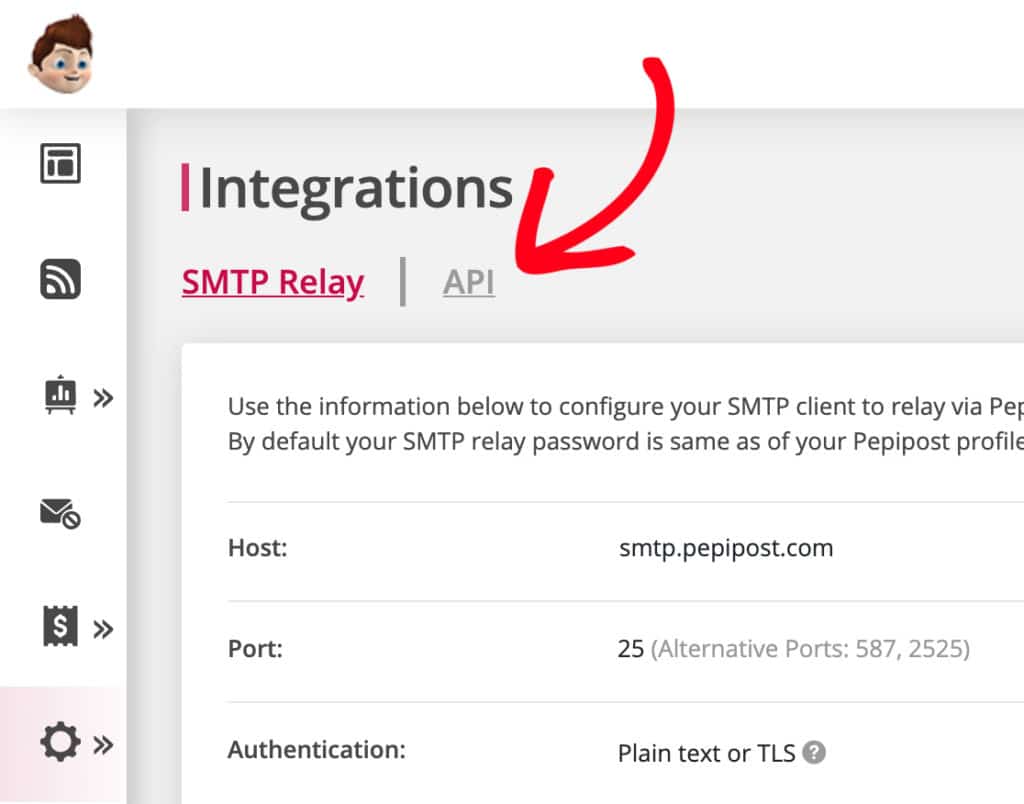This screenshot has width=1024, height=804.
Task: Click the SMTP Relay underlined link
Action: click(x=272, y=282)
